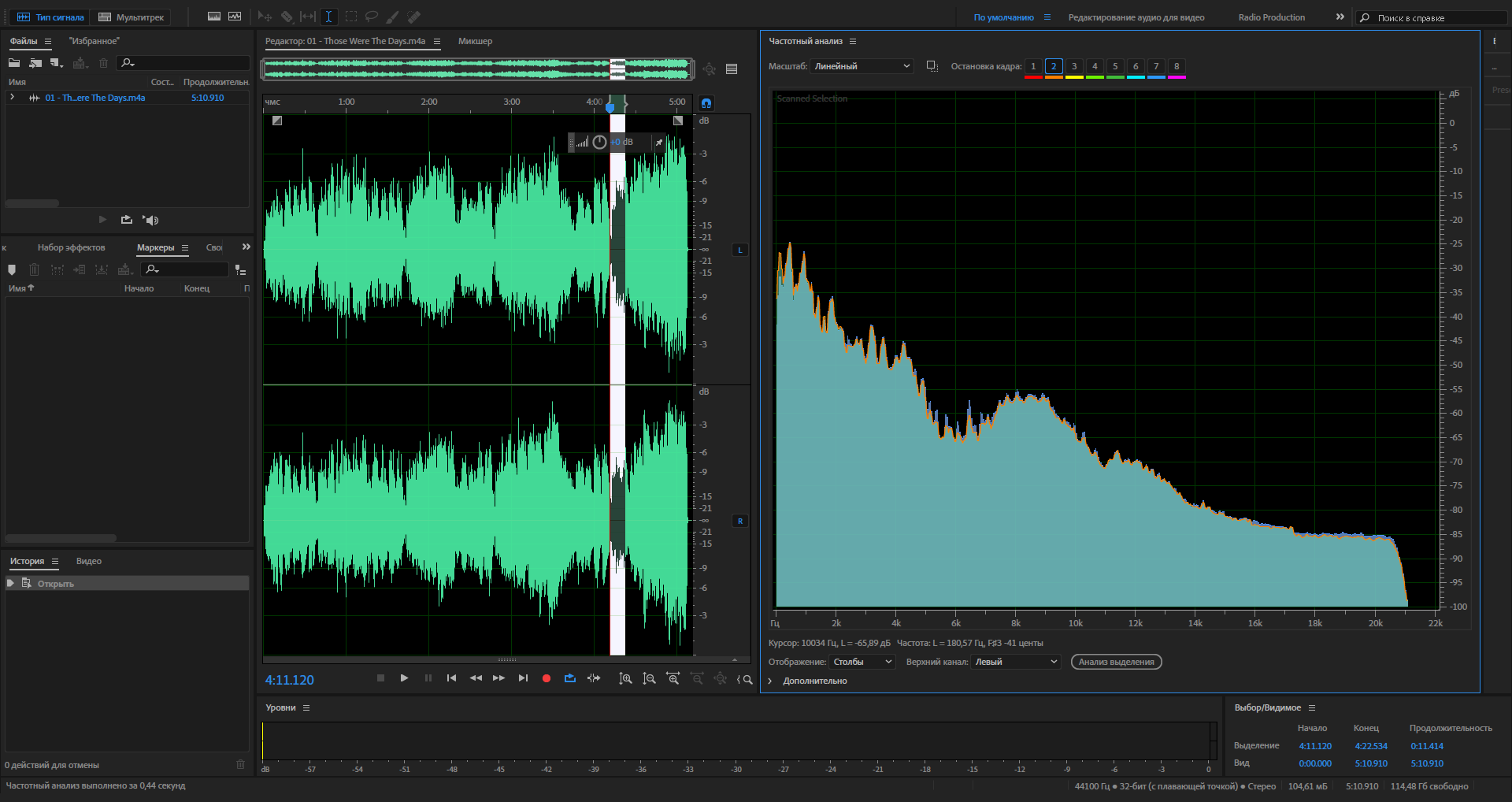The image size is (1512, 802).
Task: Switch to the Микшер tab
Action: coord(475,41)
